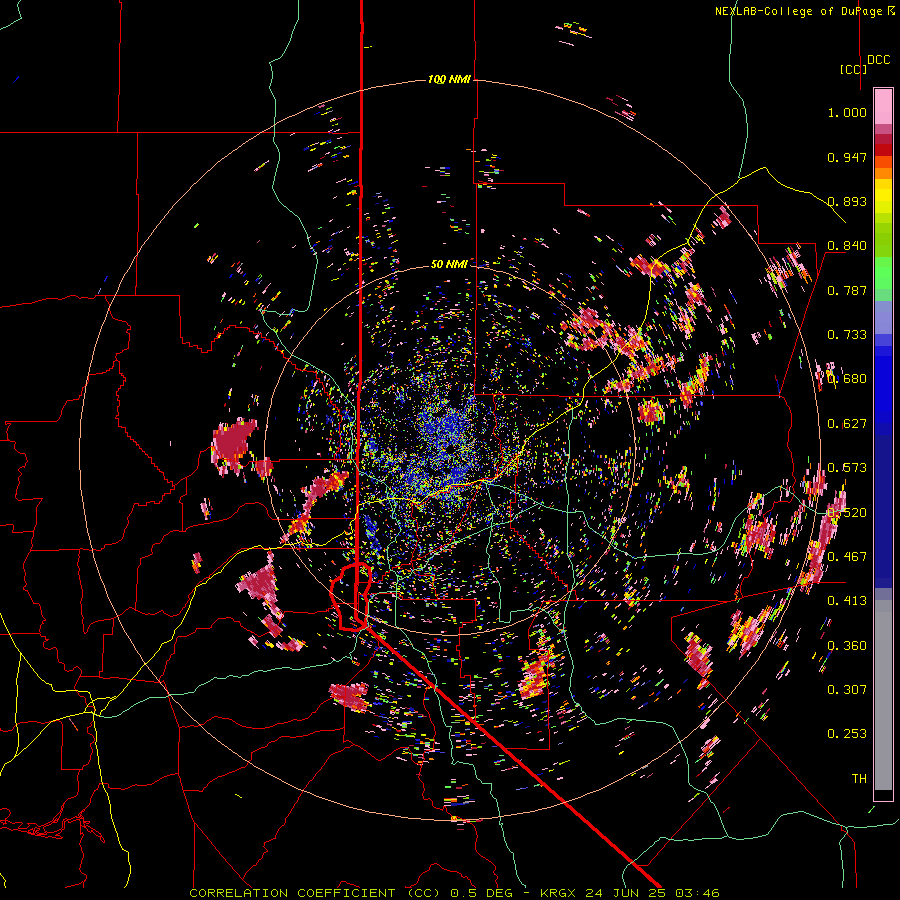Screen dimensions: 900x900
Task: Click the 24 JUN 25 date in the caption
Action: (x=625, y=893)
